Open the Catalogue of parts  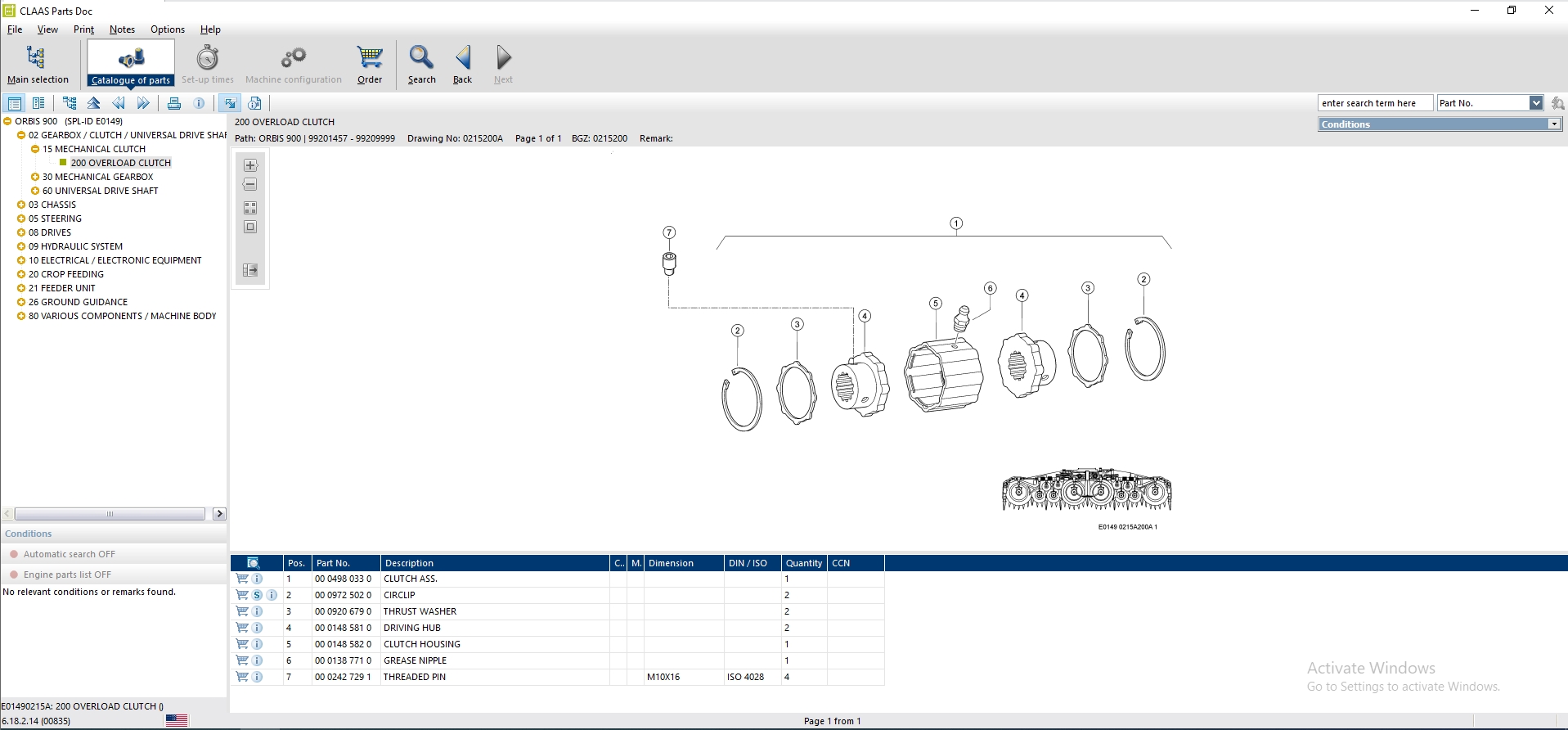coord(131,64)
